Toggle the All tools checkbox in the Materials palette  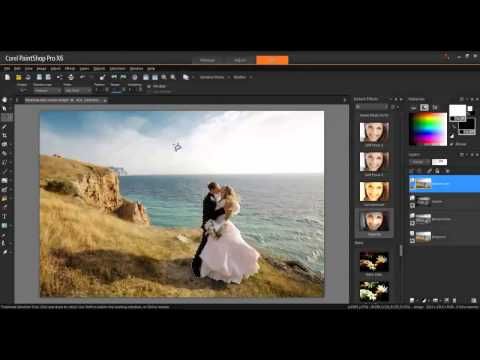(x=452, y=144)
